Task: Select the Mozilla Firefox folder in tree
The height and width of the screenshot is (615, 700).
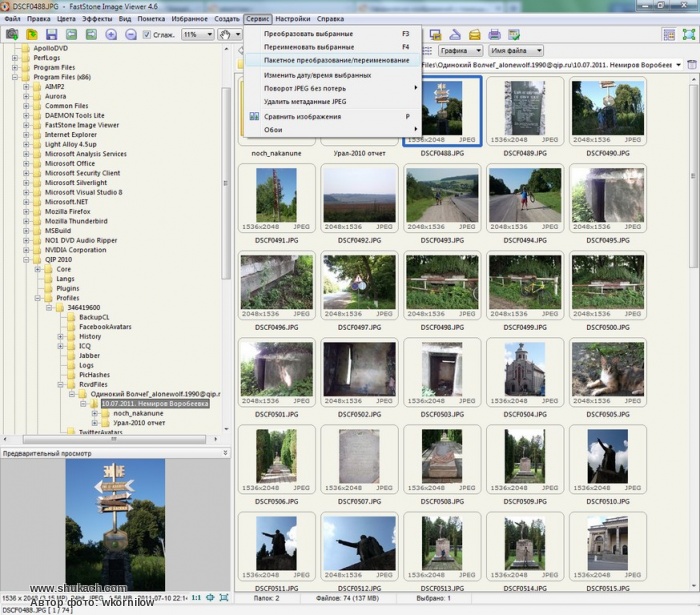Action: pos(67,212)
